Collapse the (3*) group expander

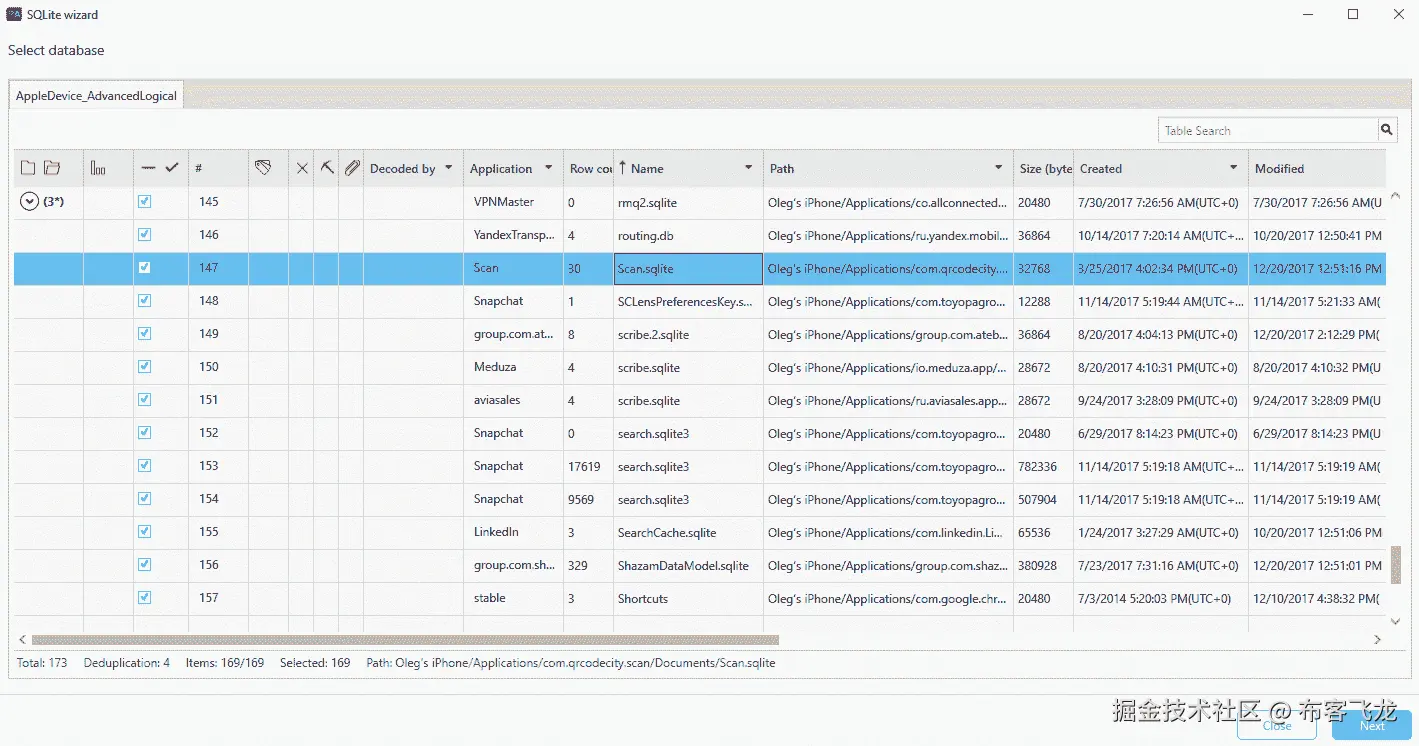(29, 202)
